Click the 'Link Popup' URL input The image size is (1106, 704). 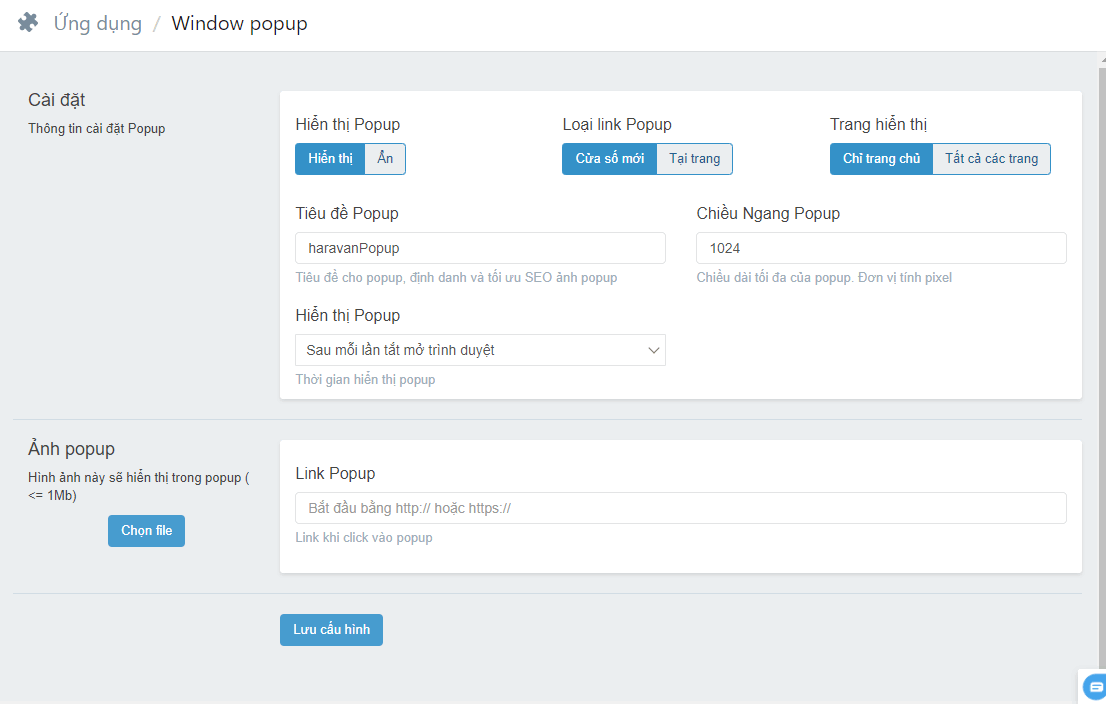pyautogui.click(x=680, y=508)
